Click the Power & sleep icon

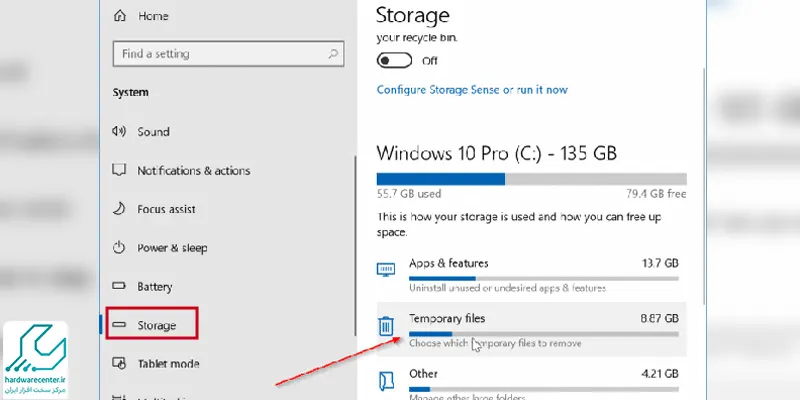point(119,248)
